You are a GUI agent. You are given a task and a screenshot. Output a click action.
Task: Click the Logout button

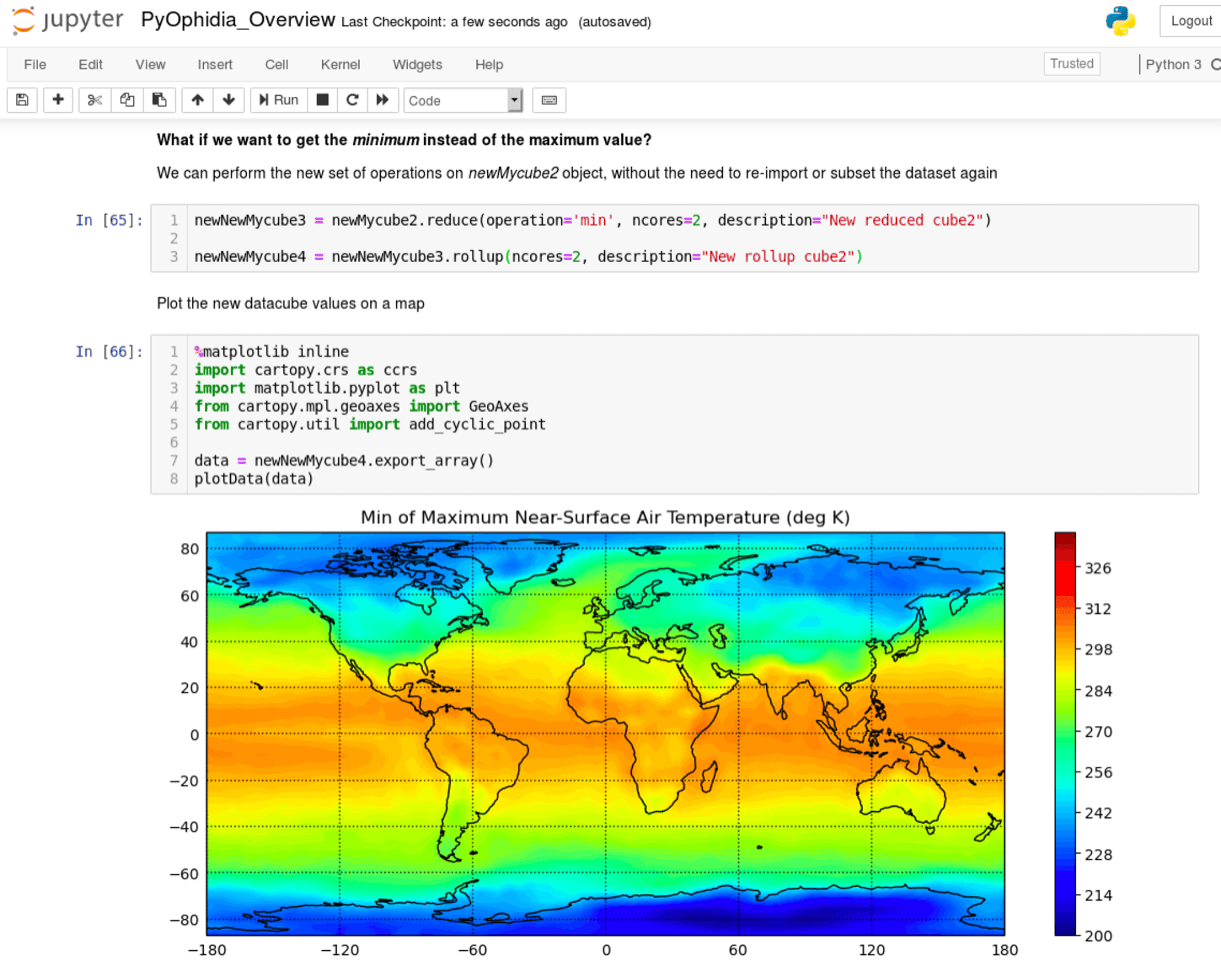(x=1190, y=21)
